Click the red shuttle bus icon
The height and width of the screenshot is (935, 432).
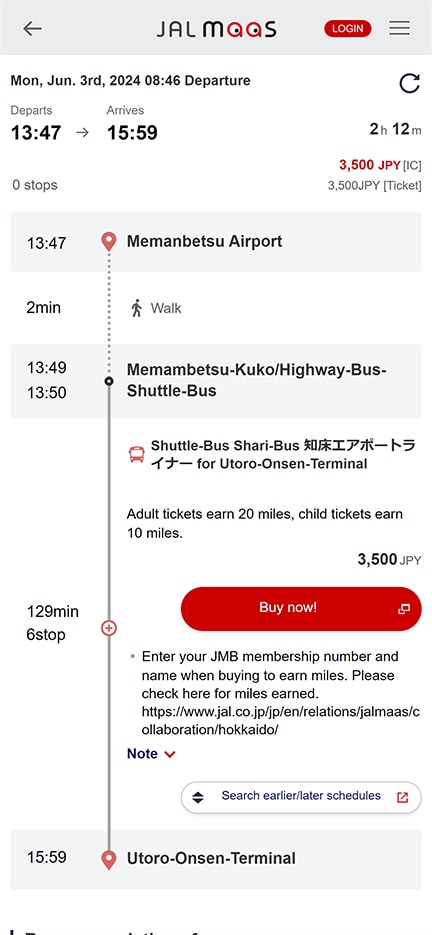pyautogui.click(x=137, y=455)
